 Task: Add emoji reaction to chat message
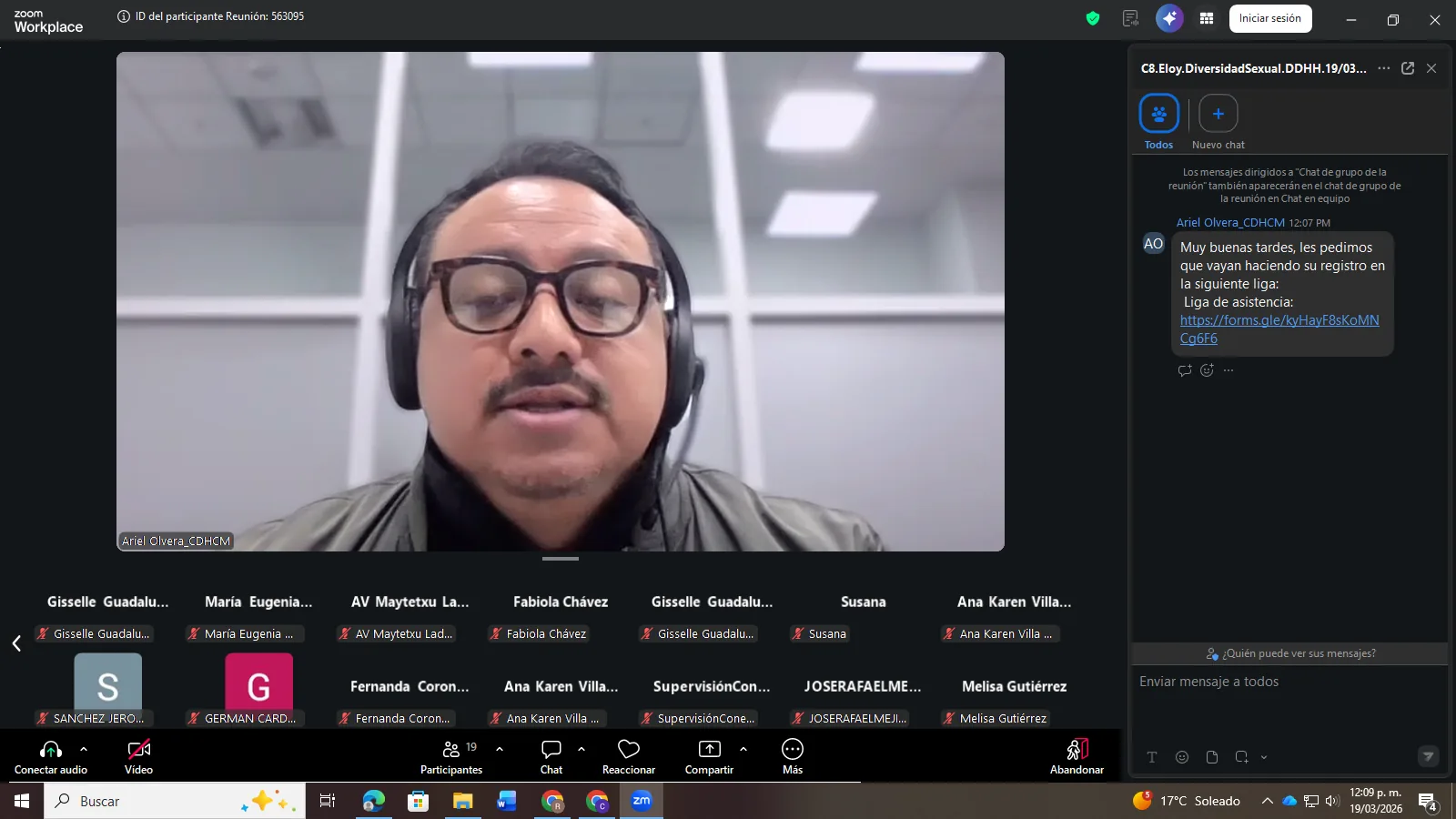click(x=1207, y=370)
